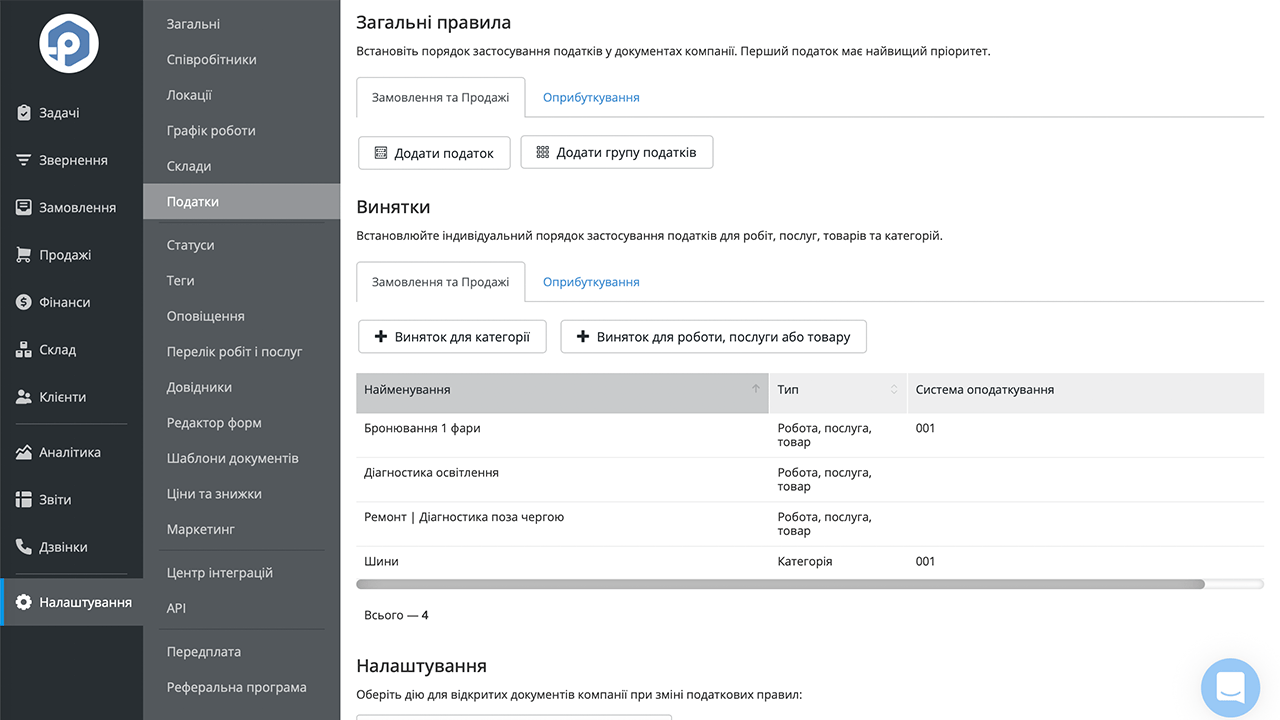Click the Налаштування gear icon

click(24, 602)
